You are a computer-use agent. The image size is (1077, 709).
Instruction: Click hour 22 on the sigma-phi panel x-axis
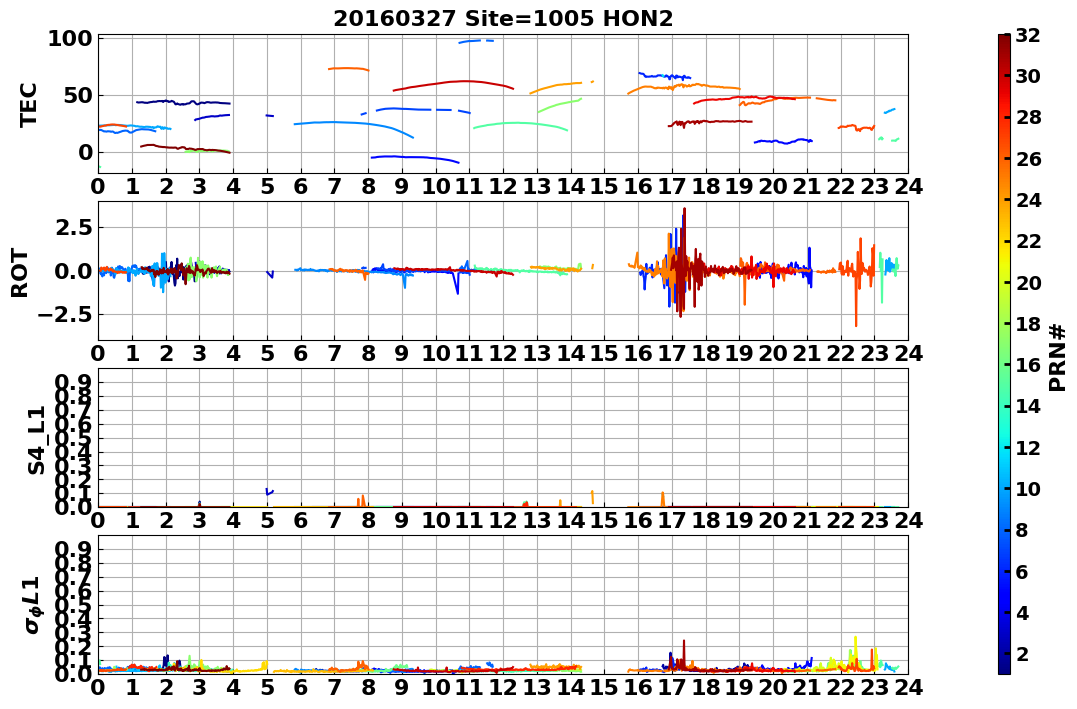[x=841, y=688]
